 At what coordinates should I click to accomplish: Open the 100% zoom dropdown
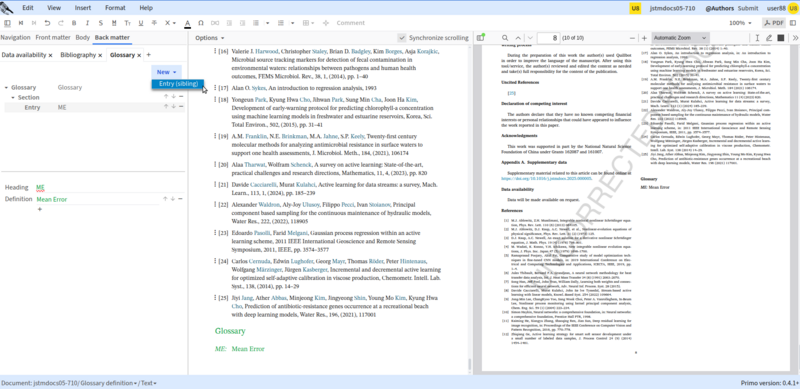(x=740, y=23)
